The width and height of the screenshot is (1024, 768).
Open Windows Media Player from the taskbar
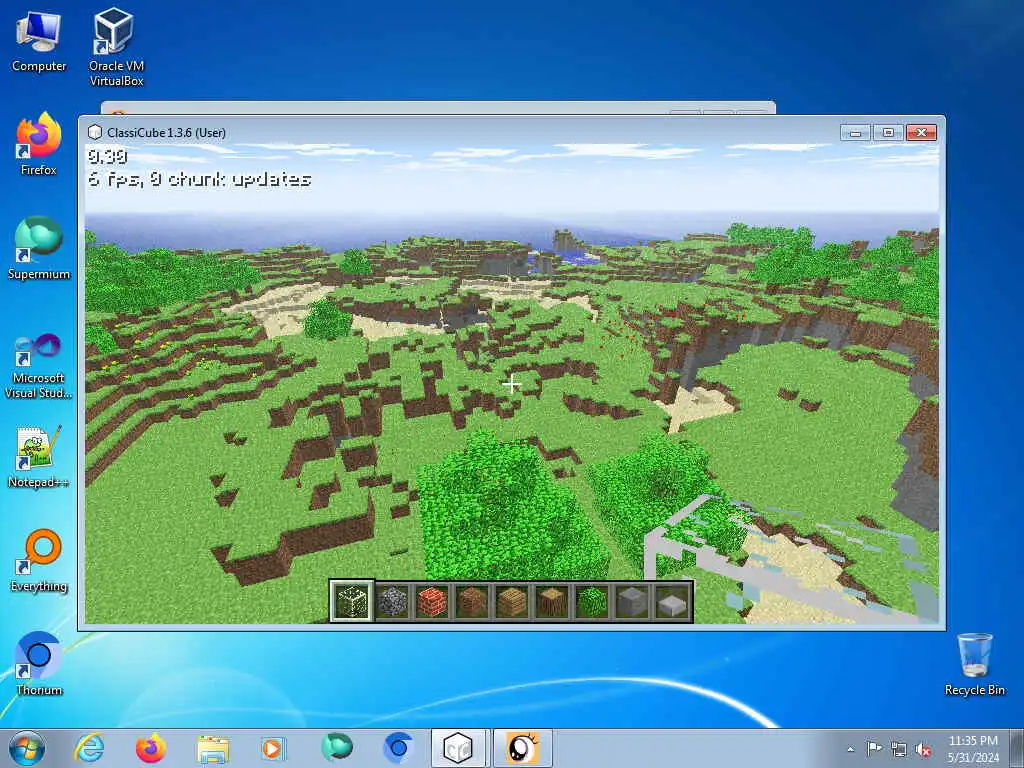(273, 748)
